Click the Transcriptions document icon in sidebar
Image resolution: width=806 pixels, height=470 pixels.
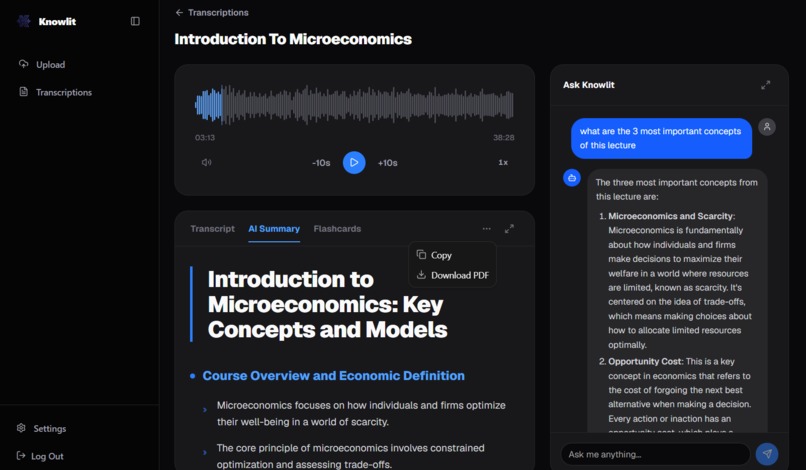click(23, 92)
